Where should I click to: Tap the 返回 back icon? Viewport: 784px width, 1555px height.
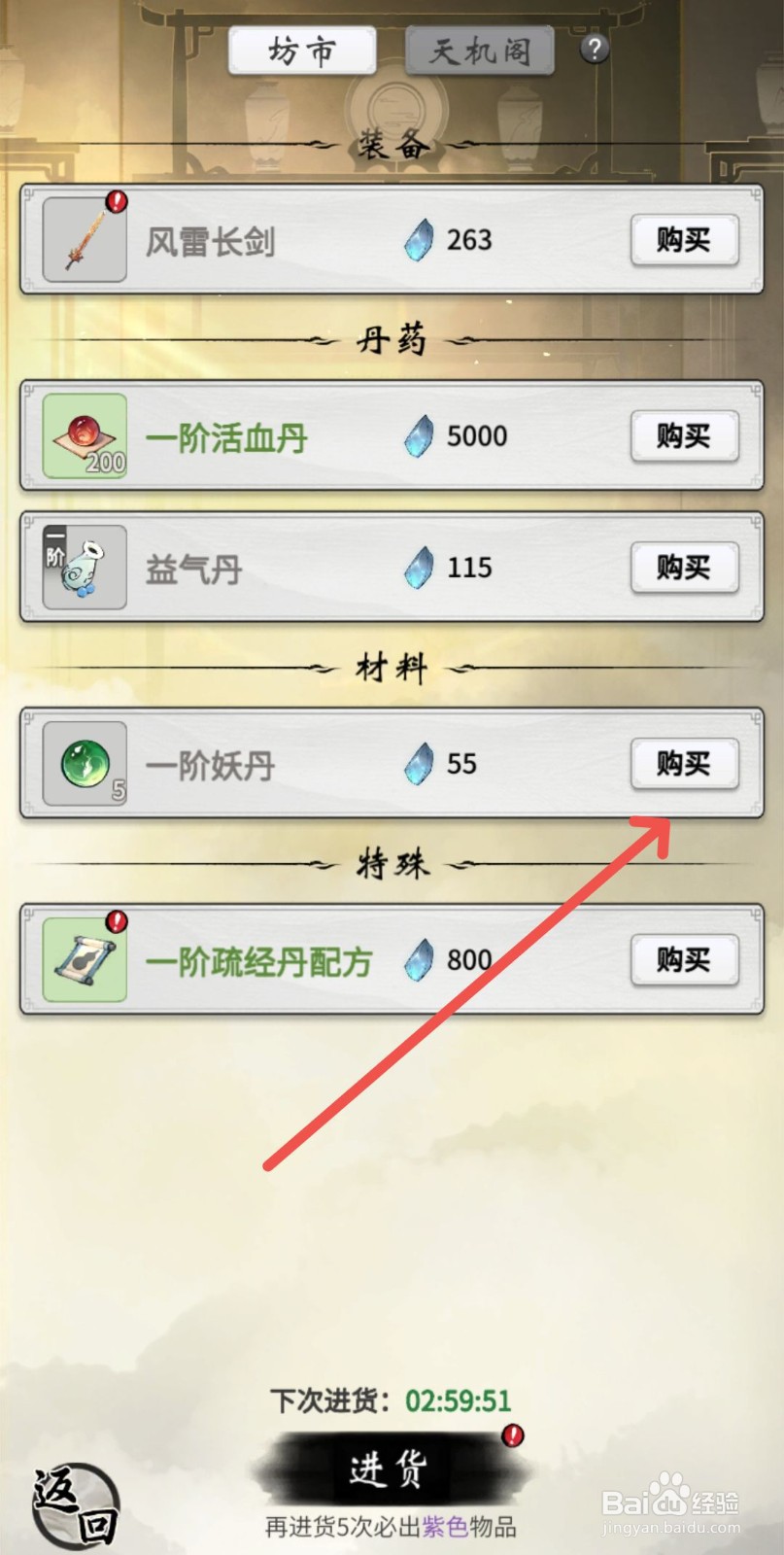(x=76, y=1504)
